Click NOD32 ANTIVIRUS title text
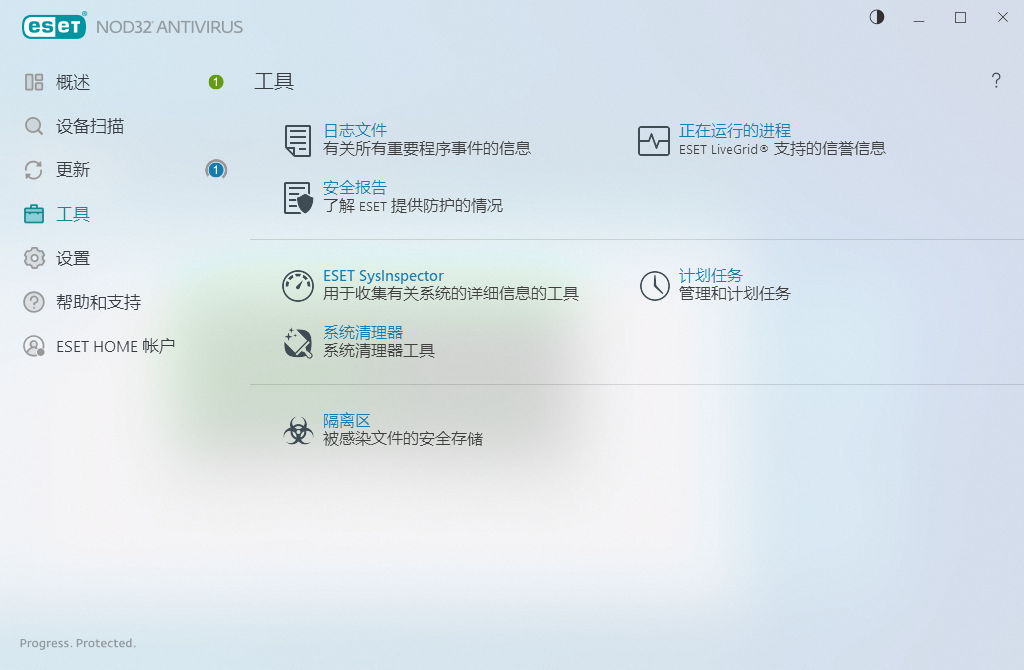This screenshot has width=1024, height=670. (x=170, y=27)
